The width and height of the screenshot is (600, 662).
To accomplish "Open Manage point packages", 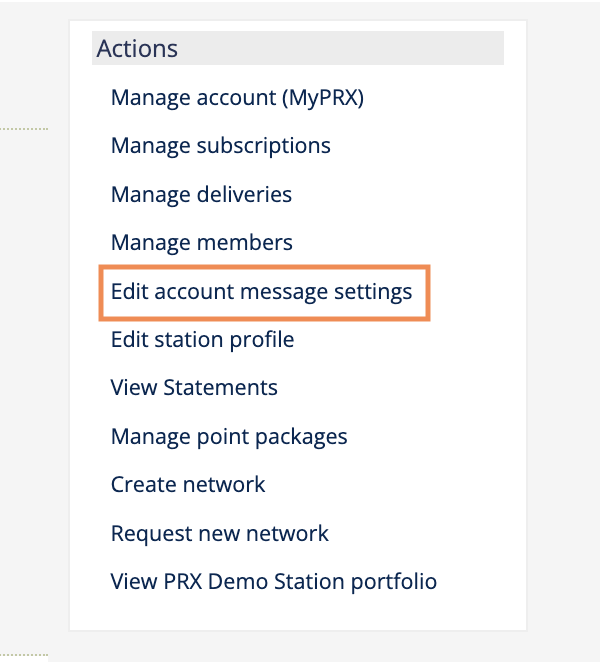I will tap(229, 437).
